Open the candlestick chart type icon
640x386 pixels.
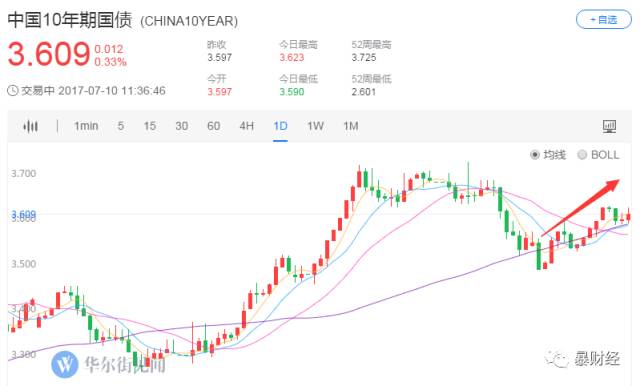point(31,126)
